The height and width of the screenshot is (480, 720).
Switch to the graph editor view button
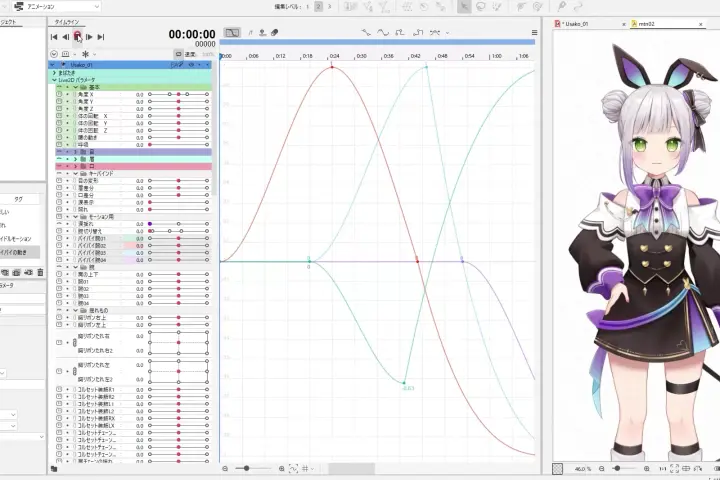[232, 33]
